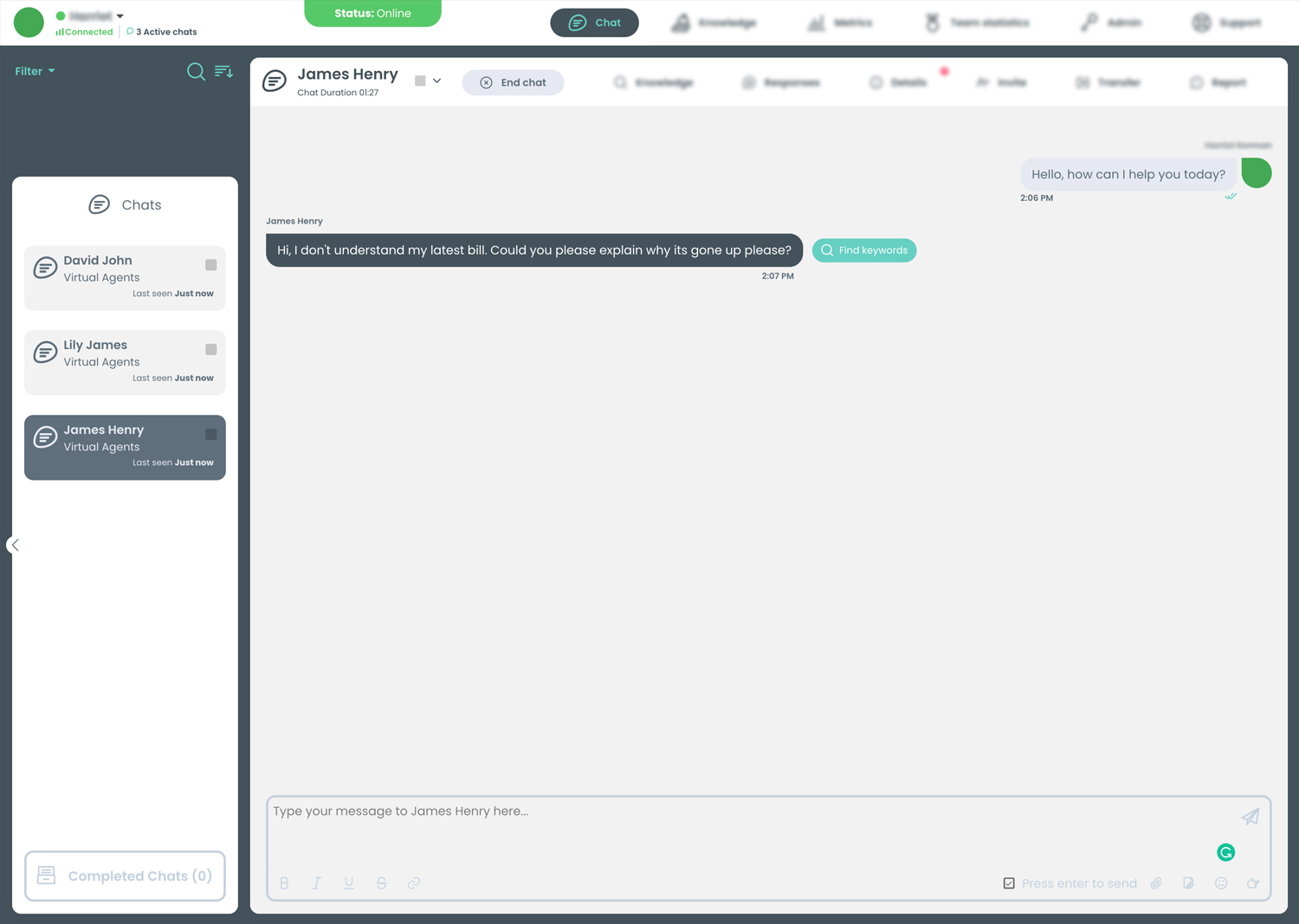Image resolution: width=1299 pixels, height=924 pixels.
Task: Expand dropdown chevron next to James Henry
Action: [437, 81]
